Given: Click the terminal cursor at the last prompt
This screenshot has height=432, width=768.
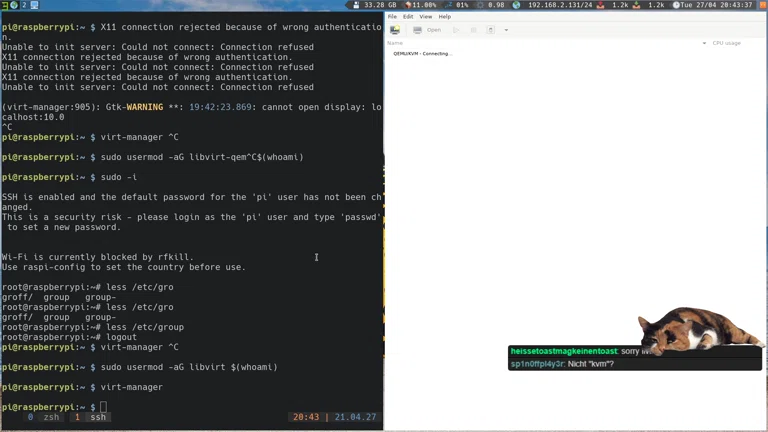Looking at the screenshot, I should tap(103, 407).
